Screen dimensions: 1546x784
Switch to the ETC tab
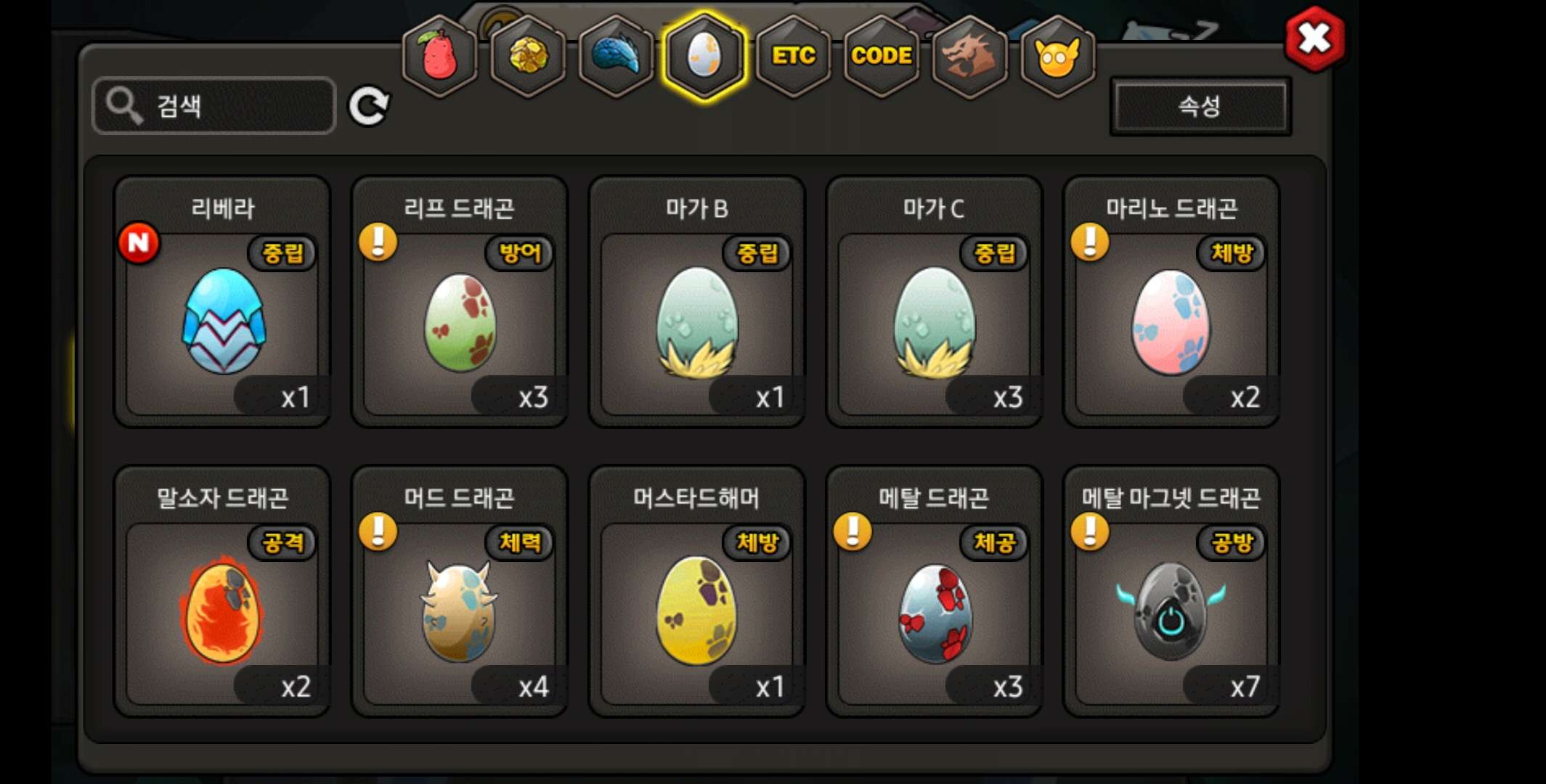click(793, 56)
